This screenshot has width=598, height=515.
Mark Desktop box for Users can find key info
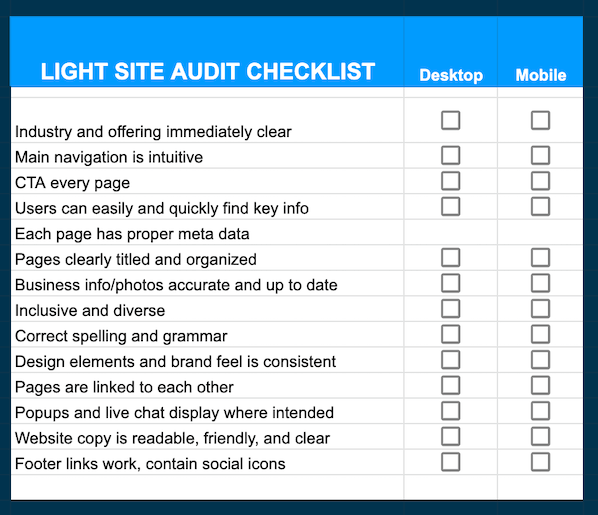(450, 206)
